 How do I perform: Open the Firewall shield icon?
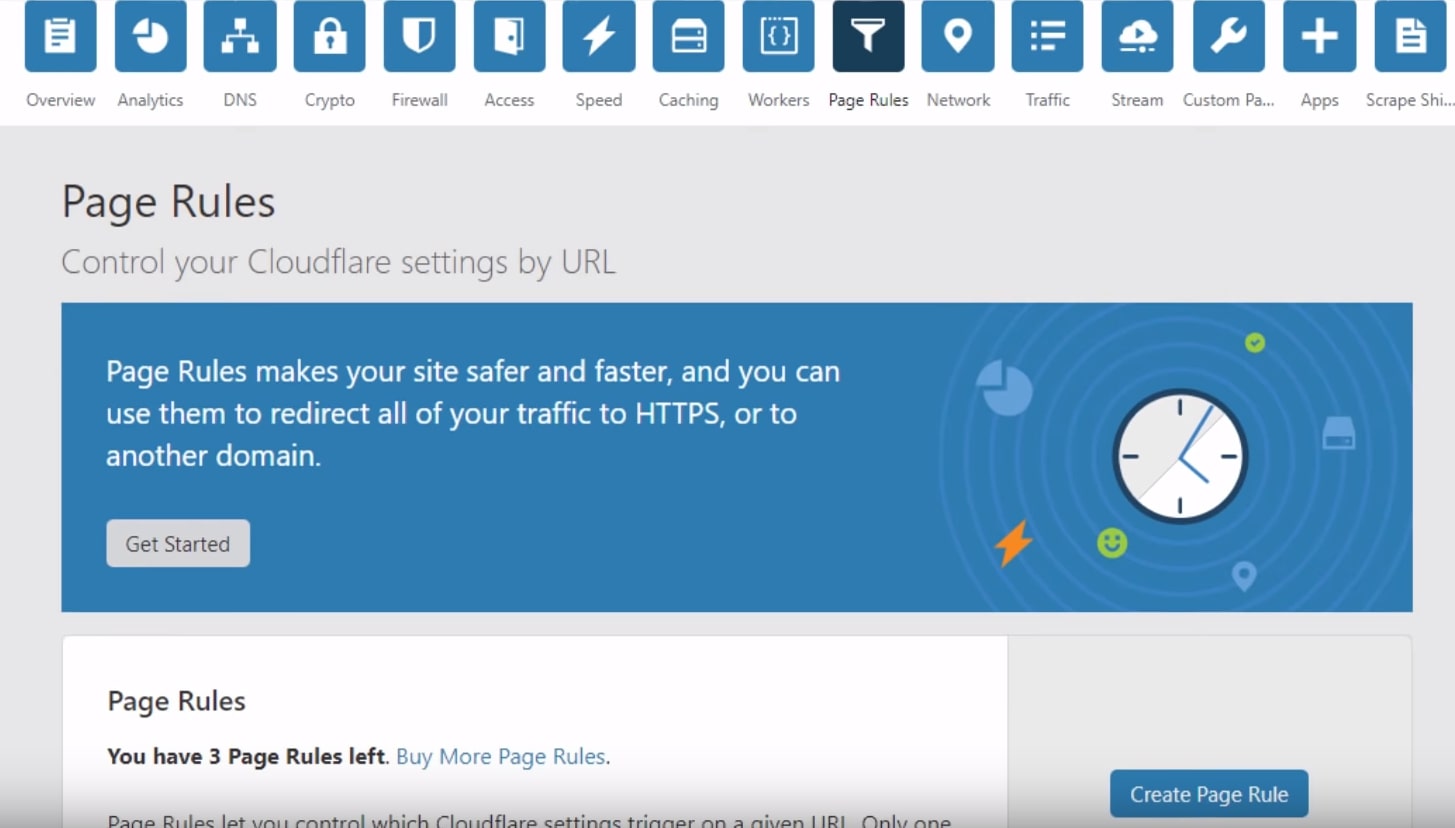tap(419, 36)
